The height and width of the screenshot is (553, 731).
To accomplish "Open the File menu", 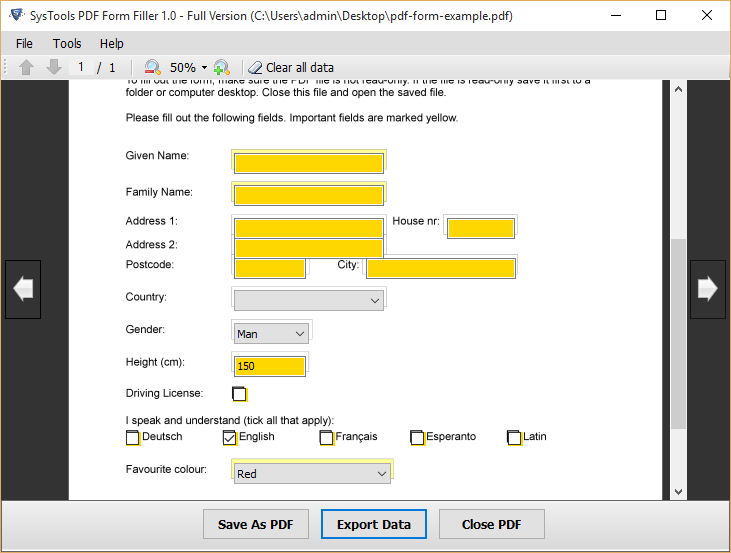I will [x=24, y=43].
